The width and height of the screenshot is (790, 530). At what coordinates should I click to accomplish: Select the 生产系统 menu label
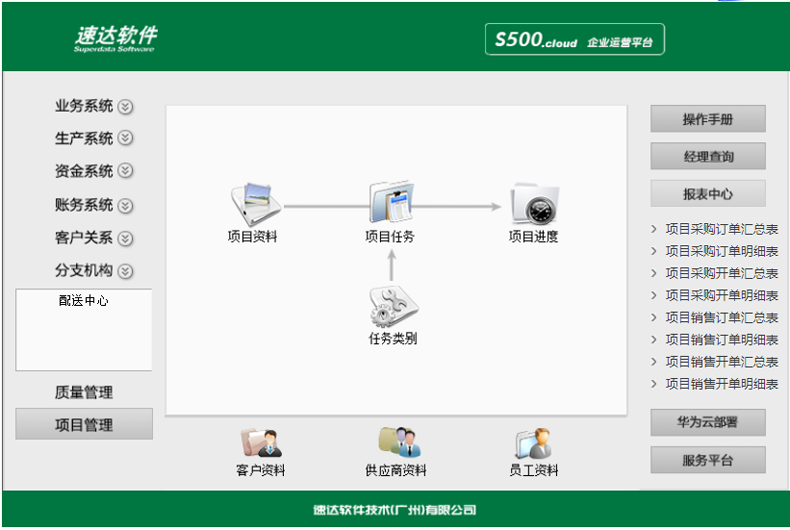coord(84,138)
